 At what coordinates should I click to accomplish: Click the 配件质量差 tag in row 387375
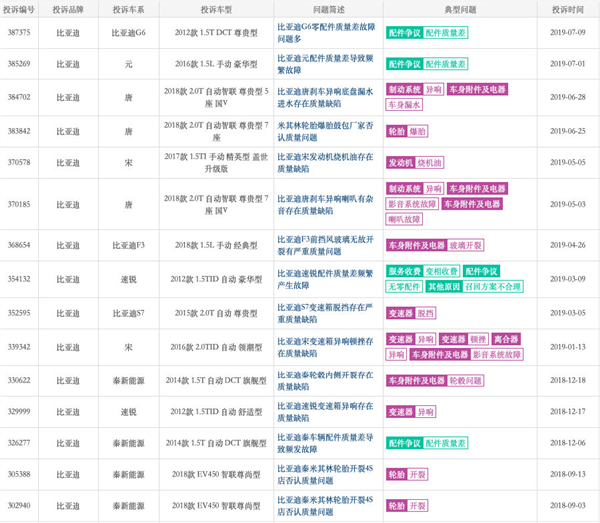[445, 33]
